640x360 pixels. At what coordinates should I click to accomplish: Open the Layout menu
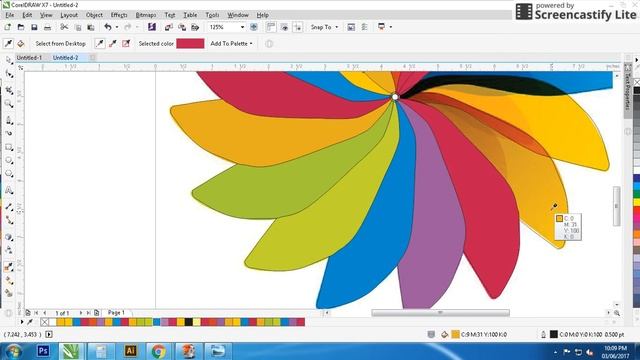click(69, 15)
